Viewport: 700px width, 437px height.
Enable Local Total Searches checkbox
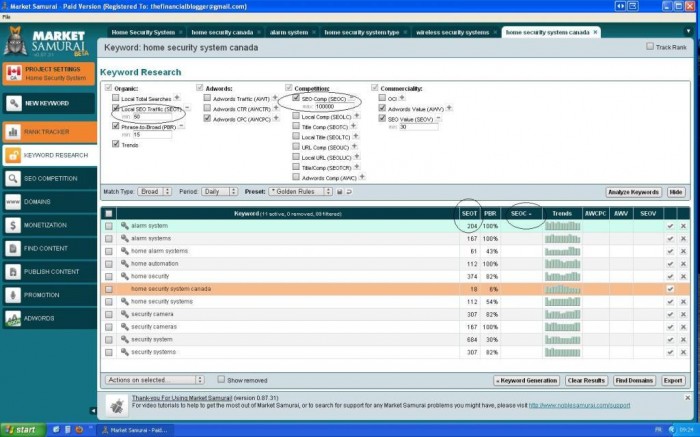click(x=116, y=98)
